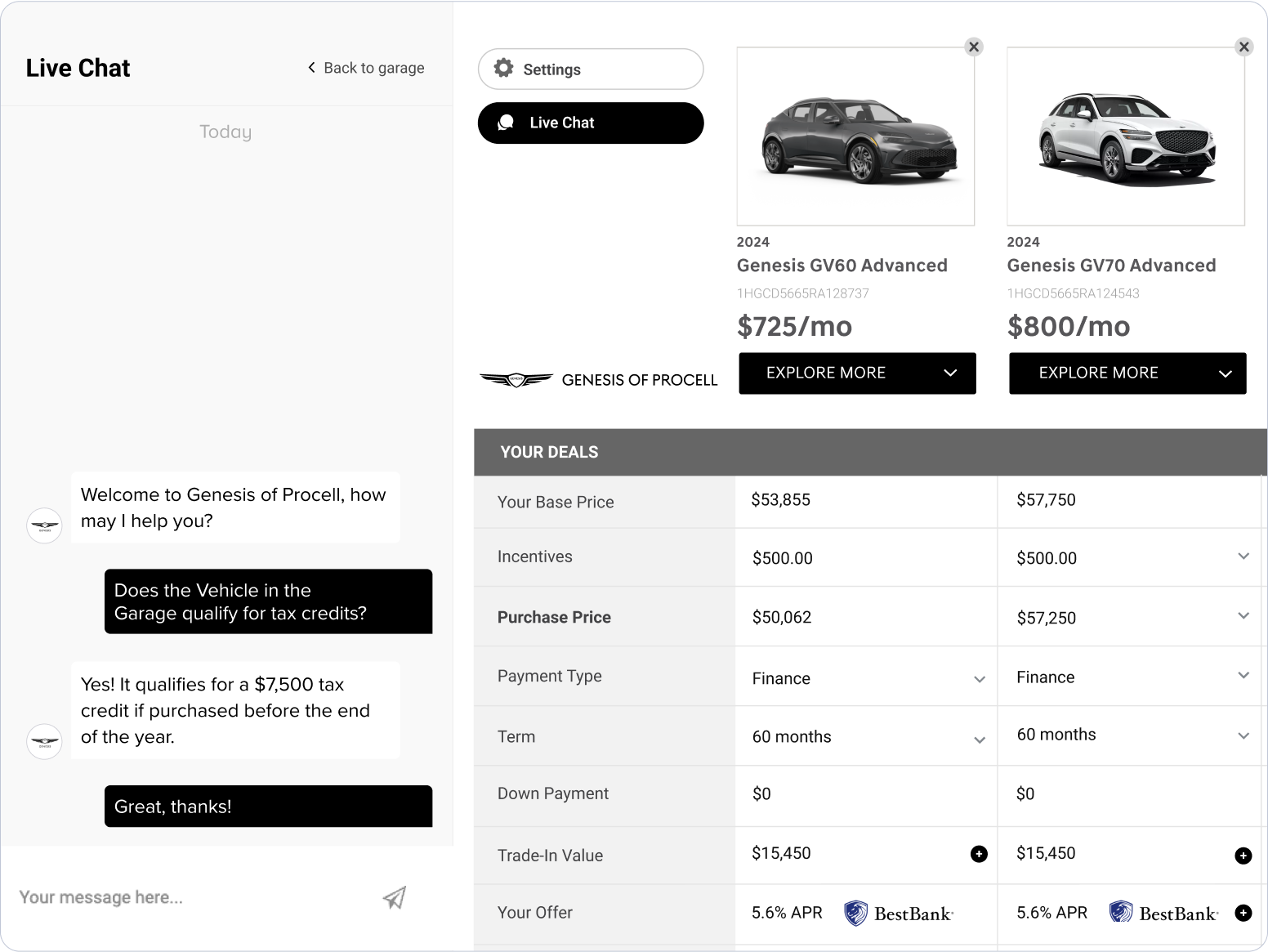The image size is (1268, 952).
Task: Click the Today date label in chat
Action: coord(225,132)
